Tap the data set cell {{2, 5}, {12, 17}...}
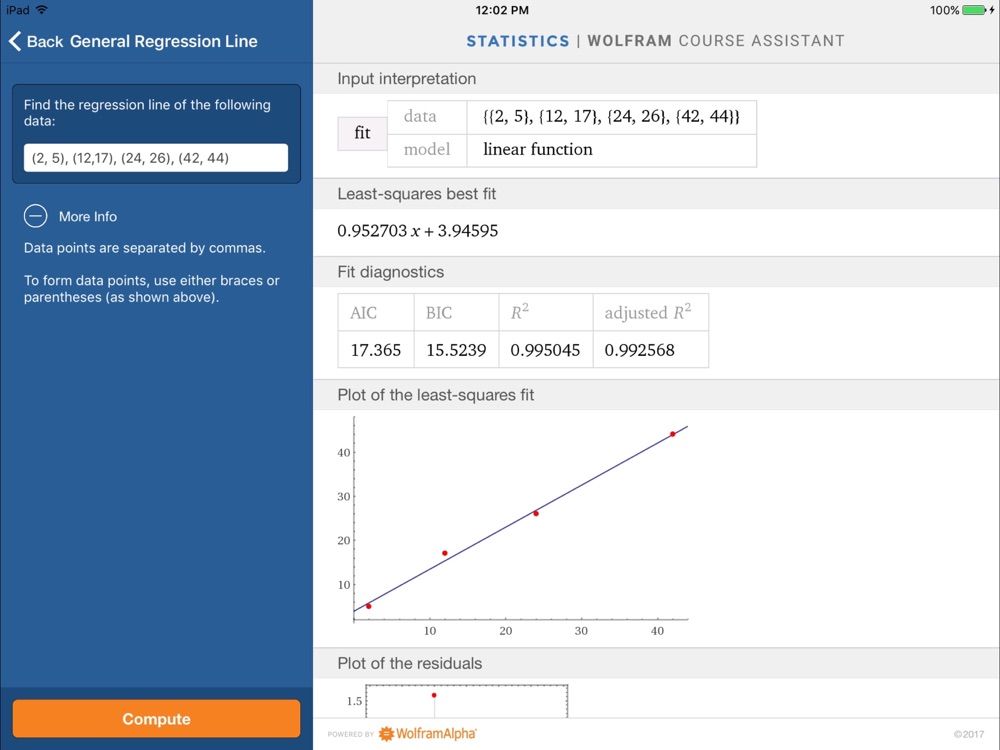 pyautogui.click(x=611, y=116)
